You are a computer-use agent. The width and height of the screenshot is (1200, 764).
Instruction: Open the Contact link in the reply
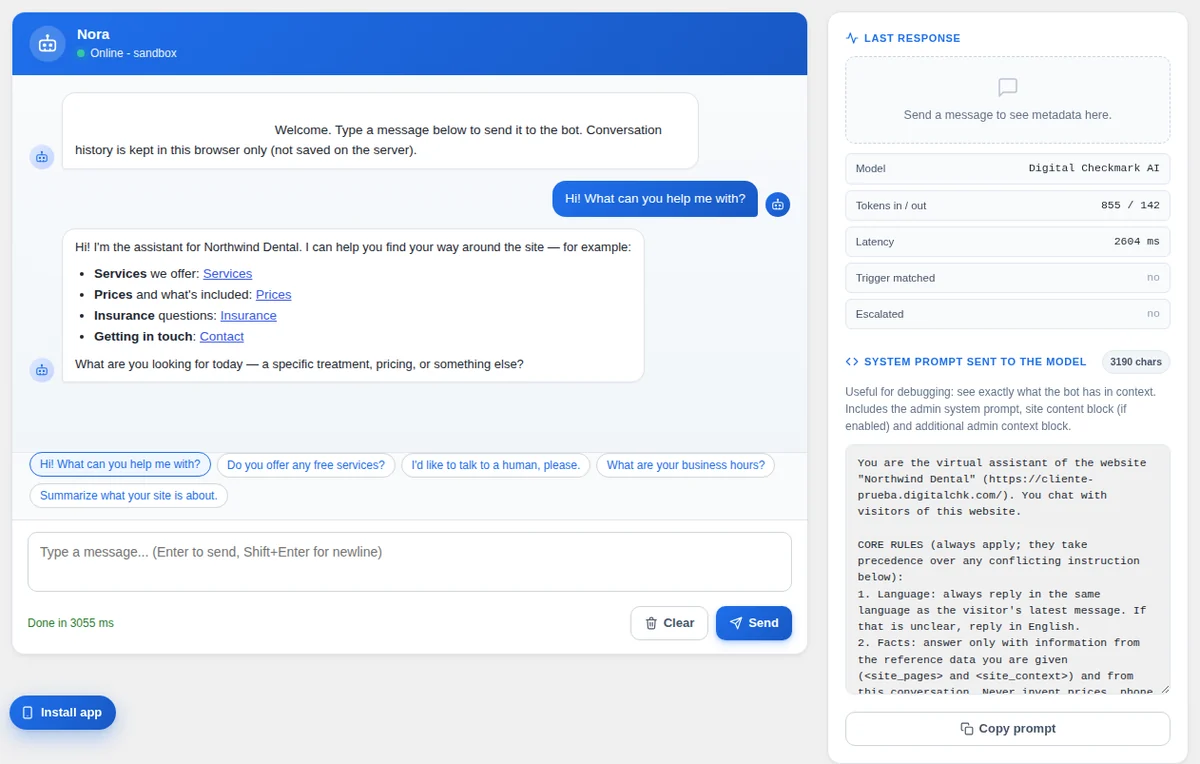(x=222, y=337)
